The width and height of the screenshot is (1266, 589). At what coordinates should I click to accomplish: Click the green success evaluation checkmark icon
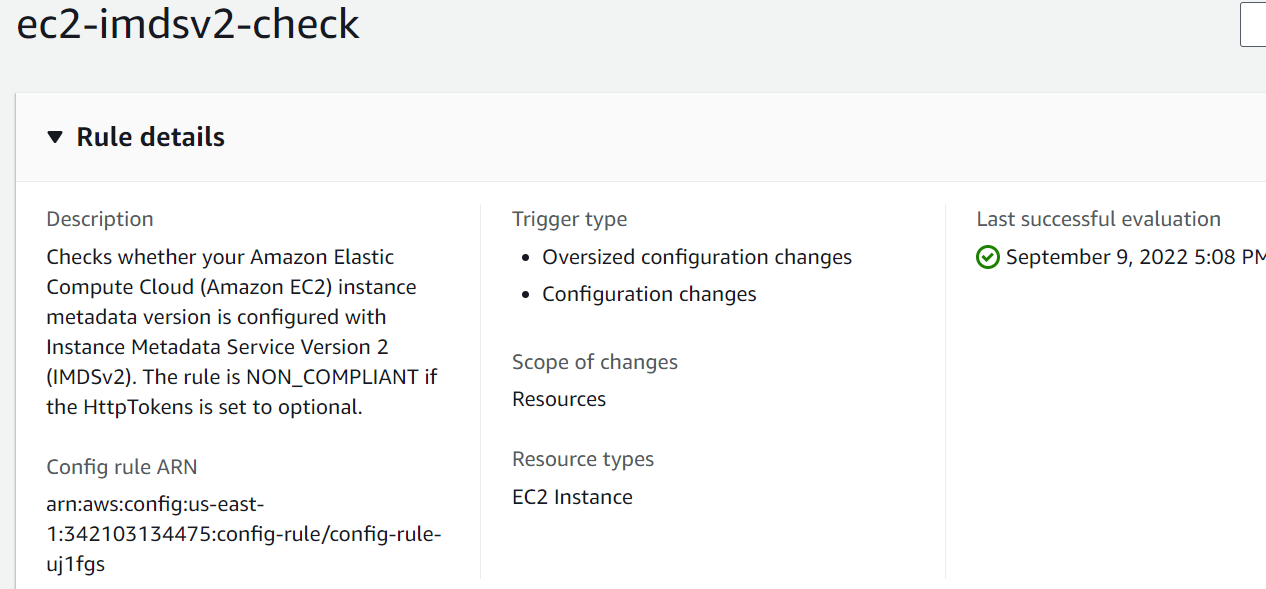tap(987, 257)
